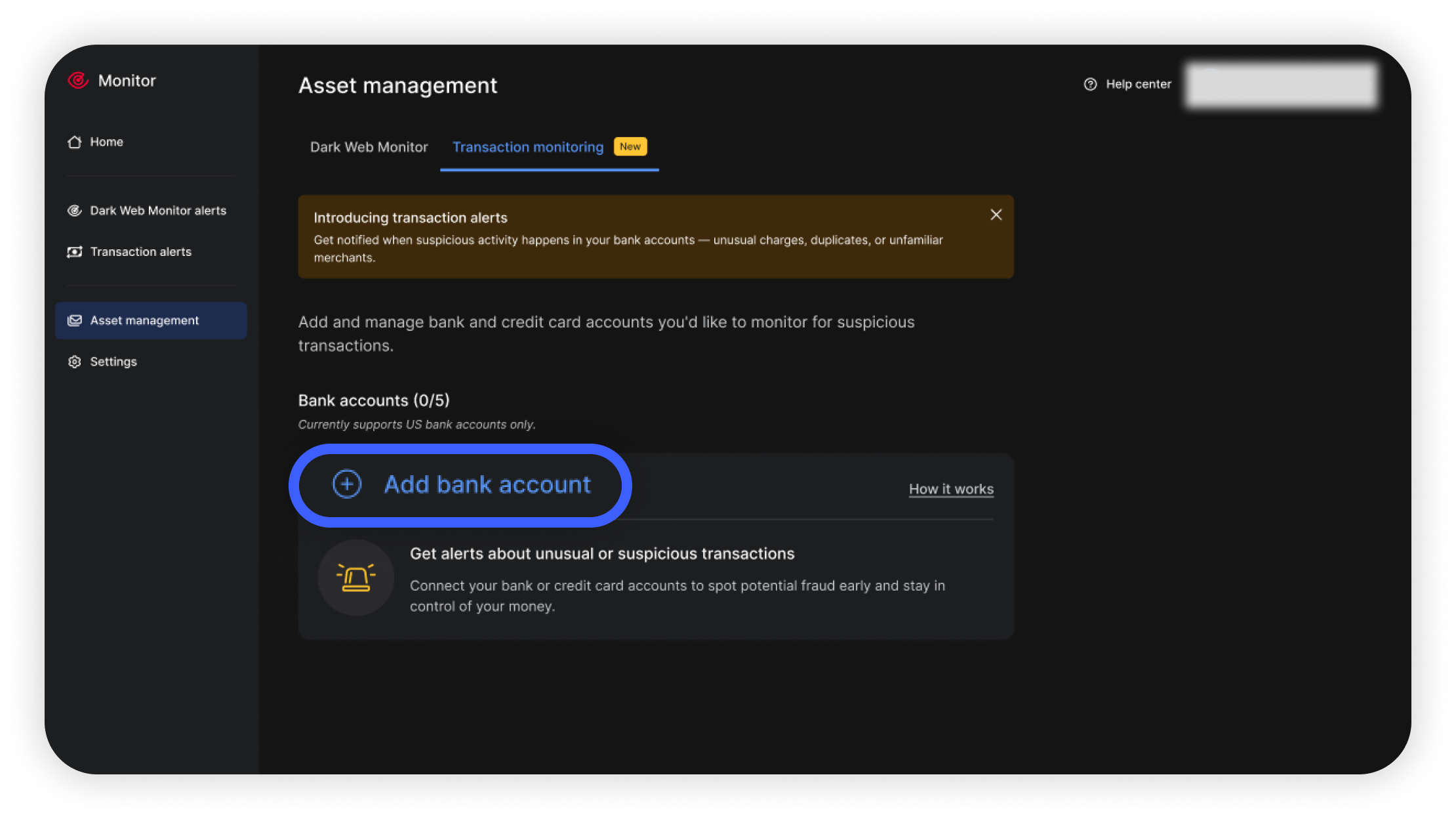1456x819 pixels.
Task: Click the blurred account area top right
Action: 1282,85
